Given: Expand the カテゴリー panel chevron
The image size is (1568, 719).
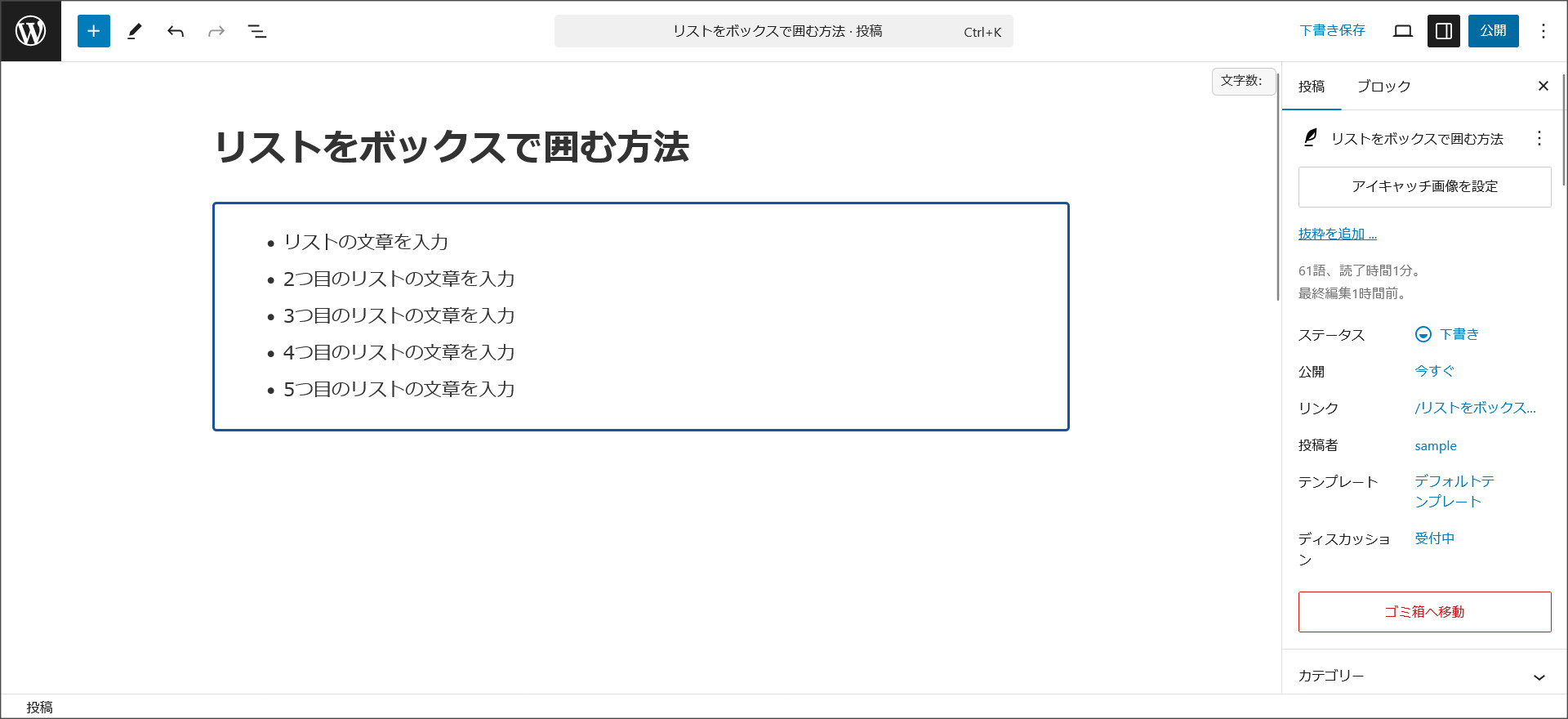Looking at the screenshot, I should click(1539, 677).
